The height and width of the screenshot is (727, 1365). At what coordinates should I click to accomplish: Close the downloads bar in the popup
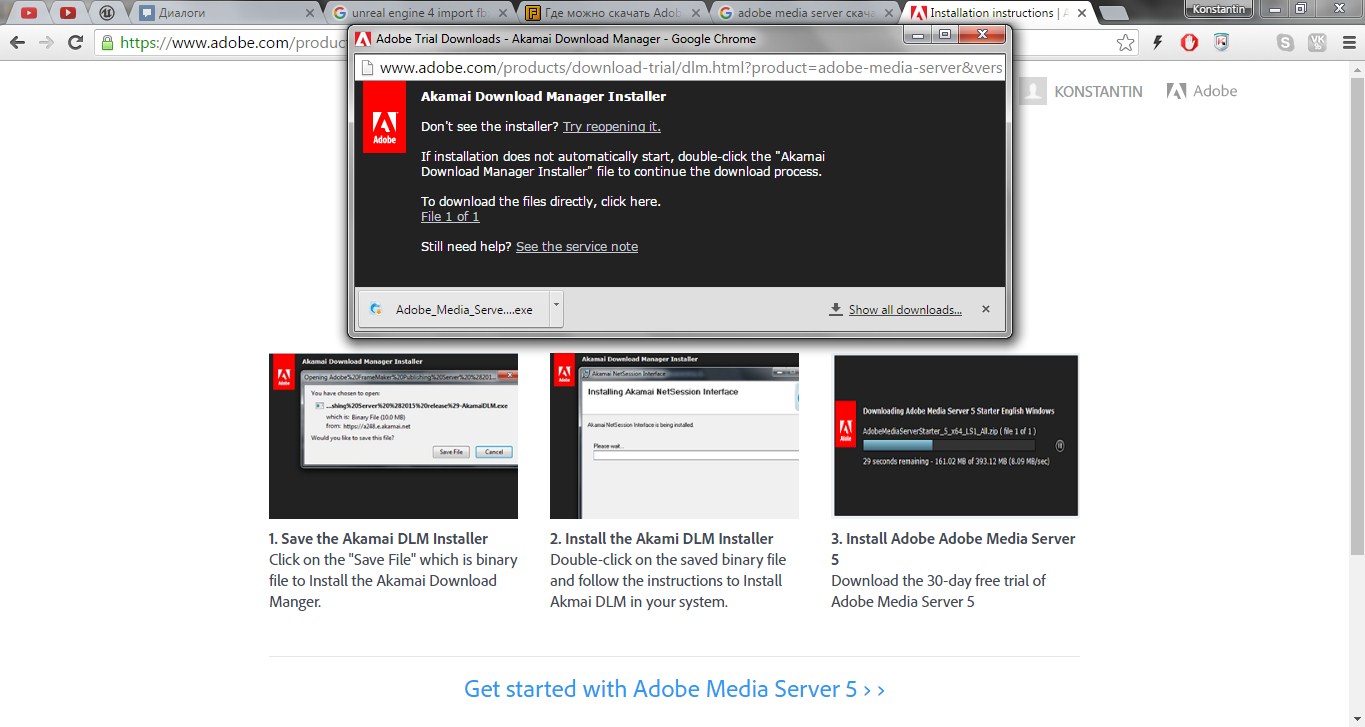[x=985, y=309]
